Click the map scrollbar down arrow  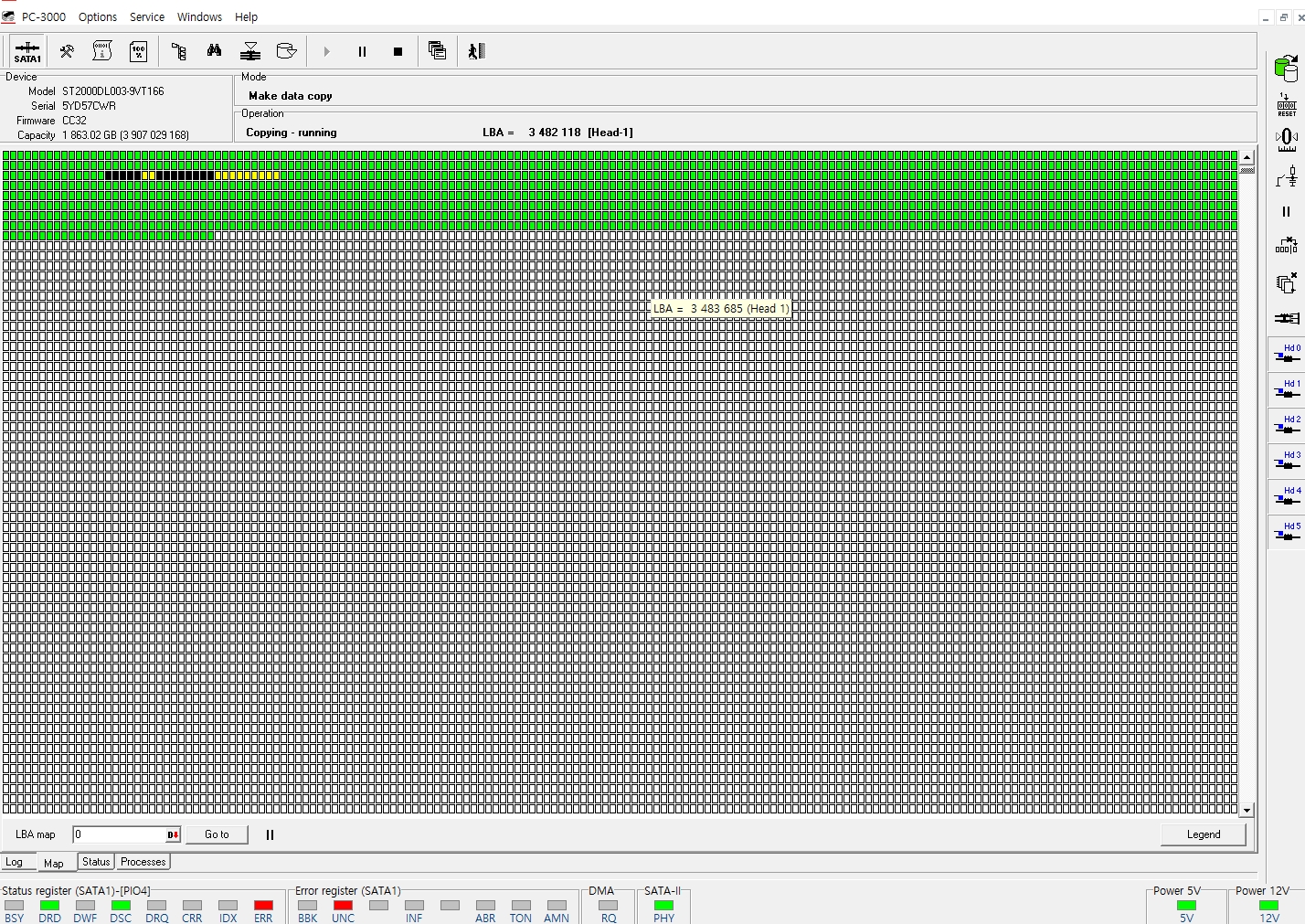(1247, 810)
